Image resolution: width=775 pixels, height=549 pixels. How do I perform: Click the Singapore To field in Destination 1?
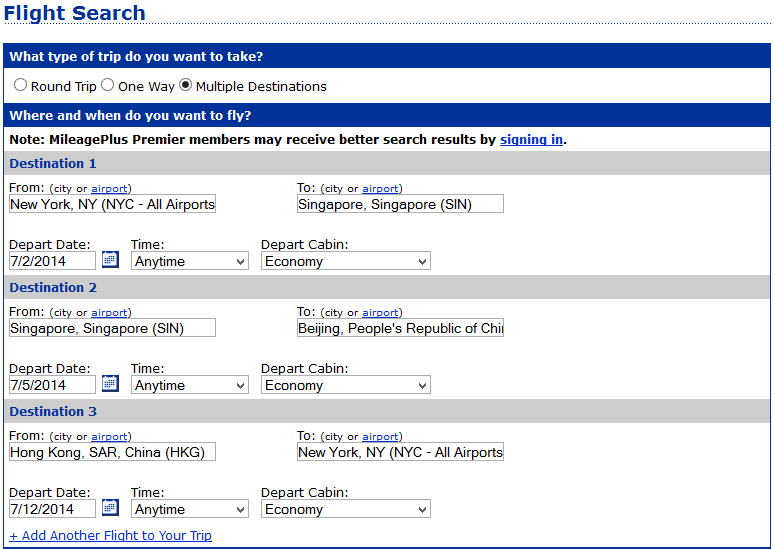[400, 204]
